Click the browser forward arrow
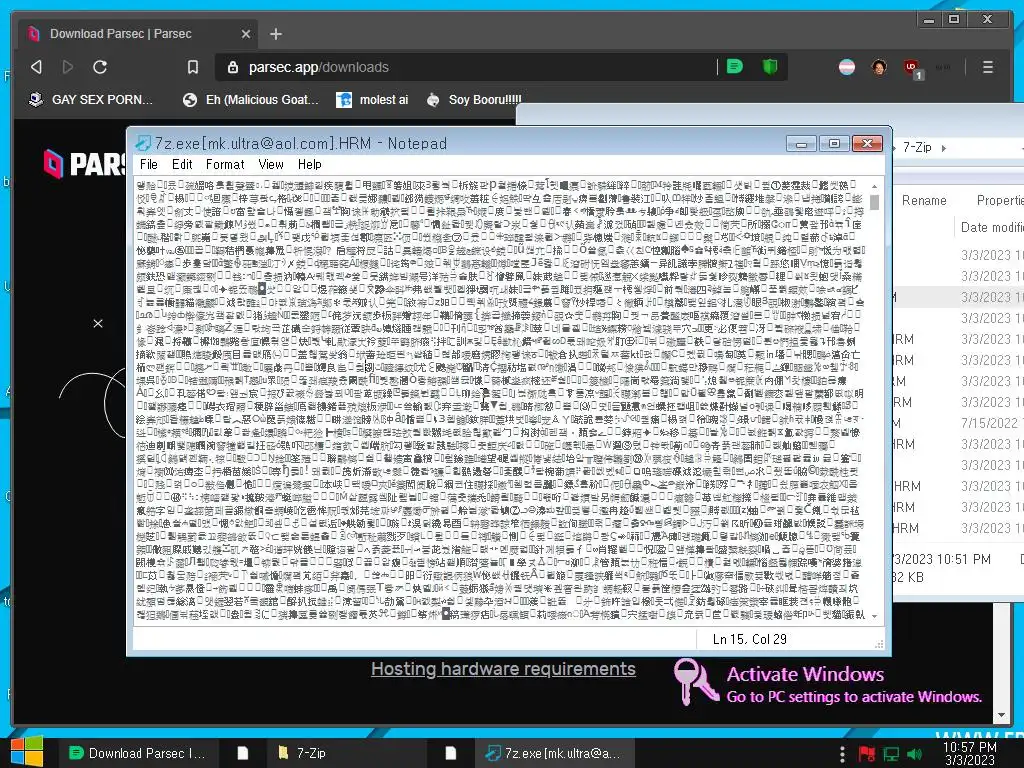Viewport: 1024px width, 768px height. tap(67, 67)
